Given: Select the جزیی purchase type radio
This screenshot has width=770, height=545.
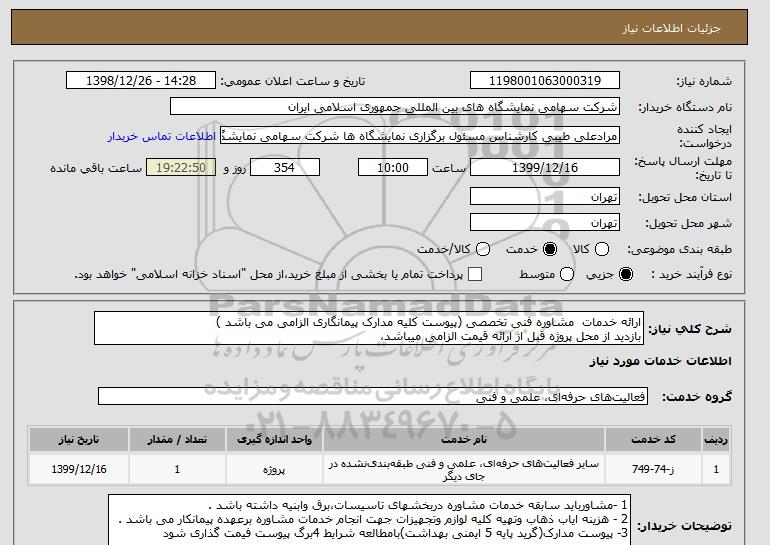Looking at the screenshot, I should tap(626, 274).
